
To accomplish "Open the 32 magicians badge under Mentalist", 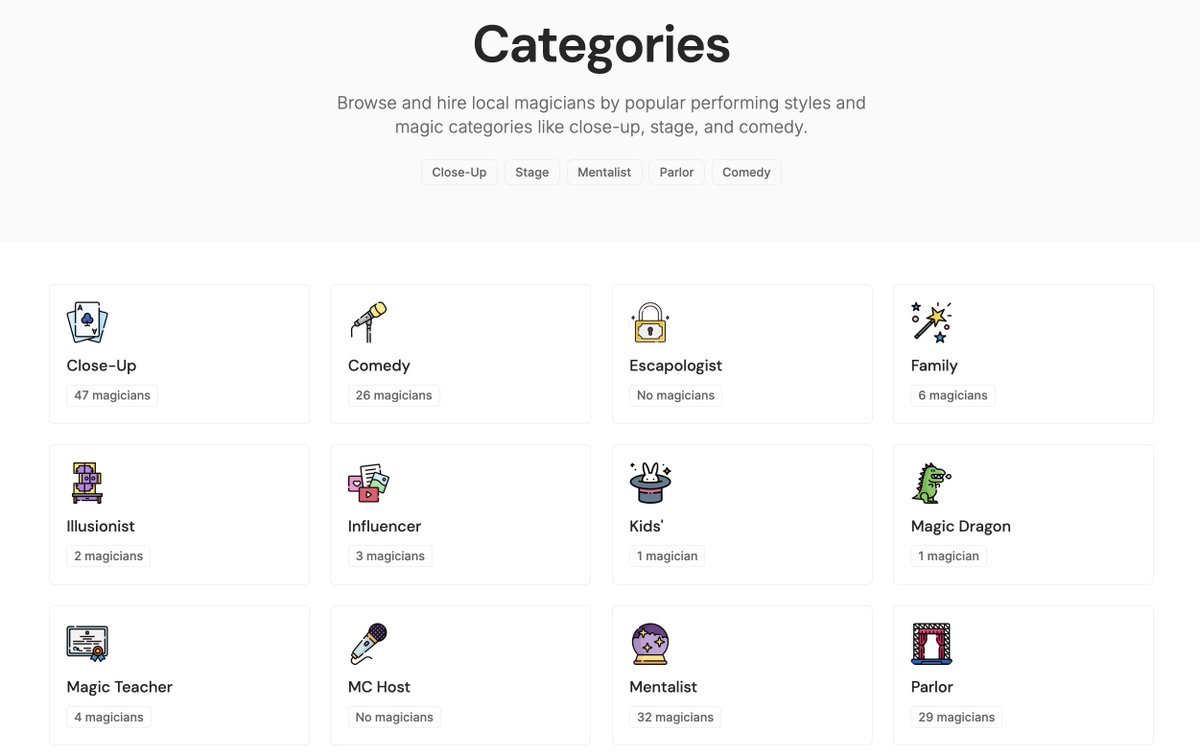I will (675, 717).
